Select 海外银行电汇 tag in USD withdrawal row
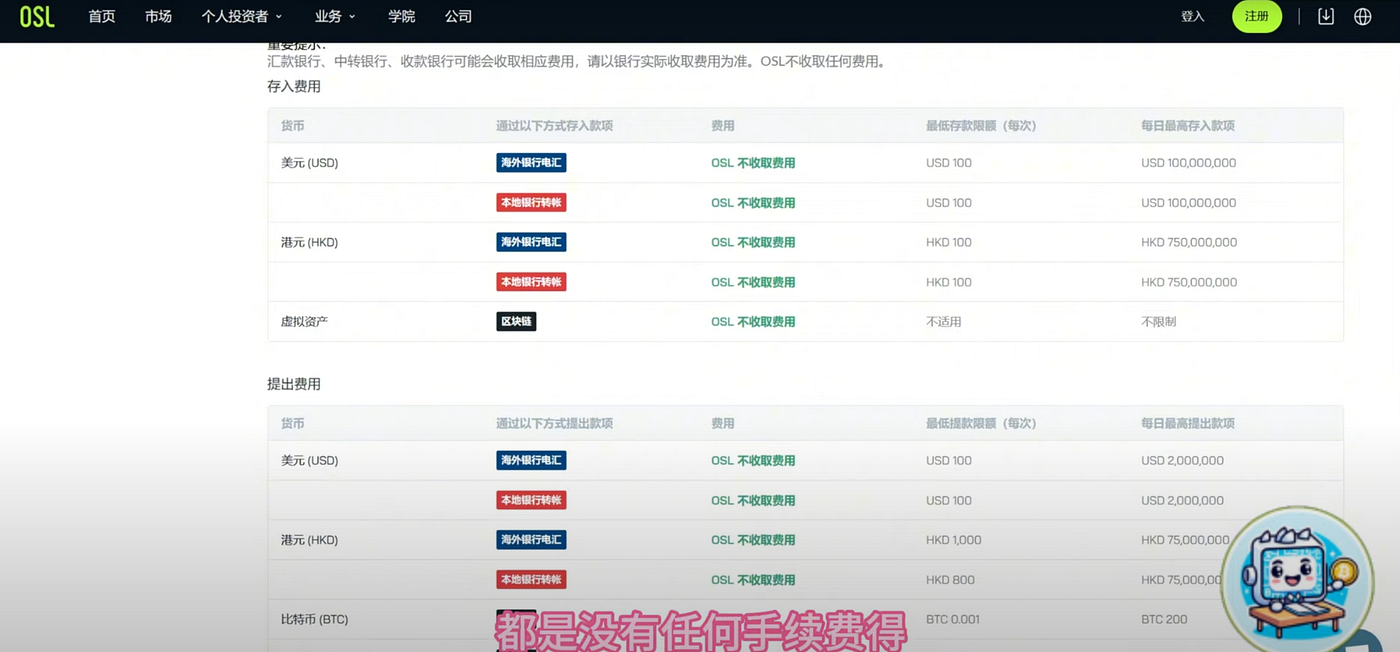This screenshot has height=652, width=1400. (x=531, y=460)
